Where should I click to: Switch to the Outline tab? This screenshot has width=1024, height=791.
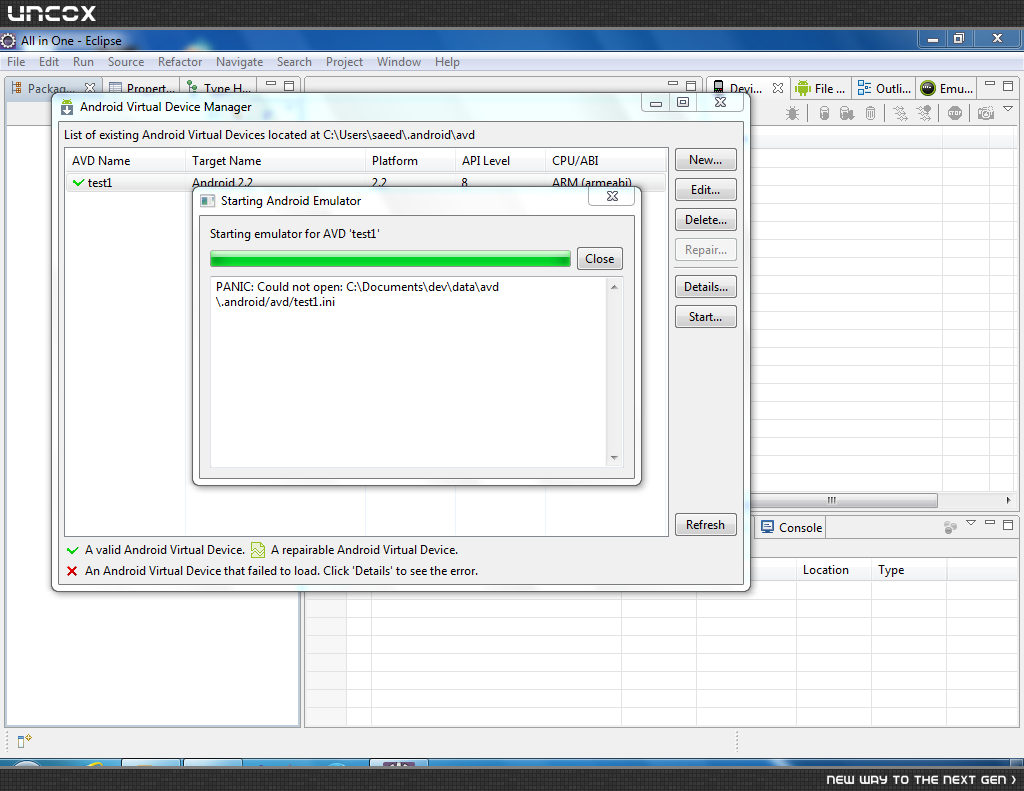(884, 88)
